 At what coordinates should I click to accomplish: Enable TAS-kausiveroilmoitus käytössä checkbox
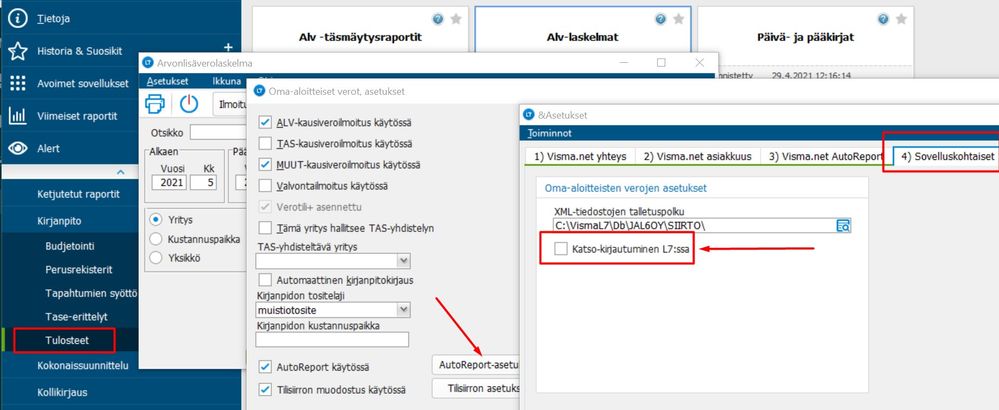(x=266, y=143)
